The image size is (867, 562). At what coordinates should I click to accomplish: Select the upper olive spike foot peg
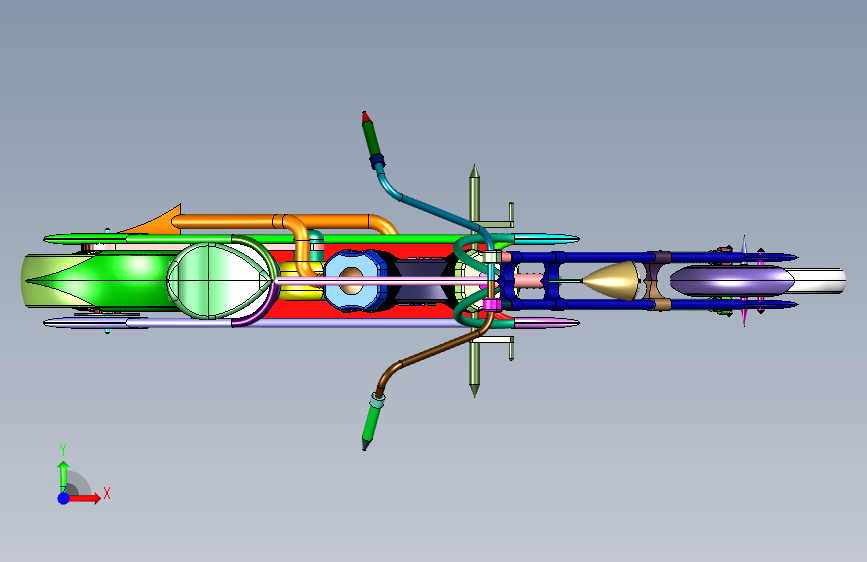(x=474, y=194)
